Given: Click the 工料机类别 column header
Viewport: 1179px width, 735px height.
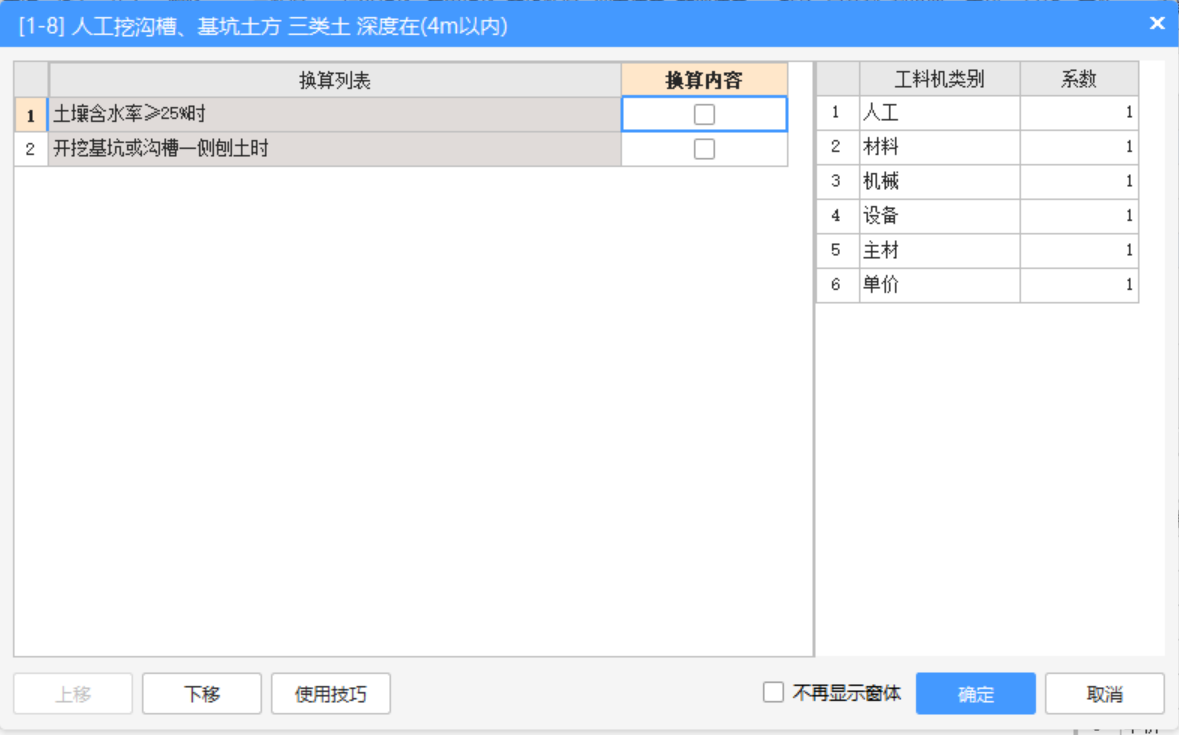Looking at the screenshot, I should coord(939,80).
